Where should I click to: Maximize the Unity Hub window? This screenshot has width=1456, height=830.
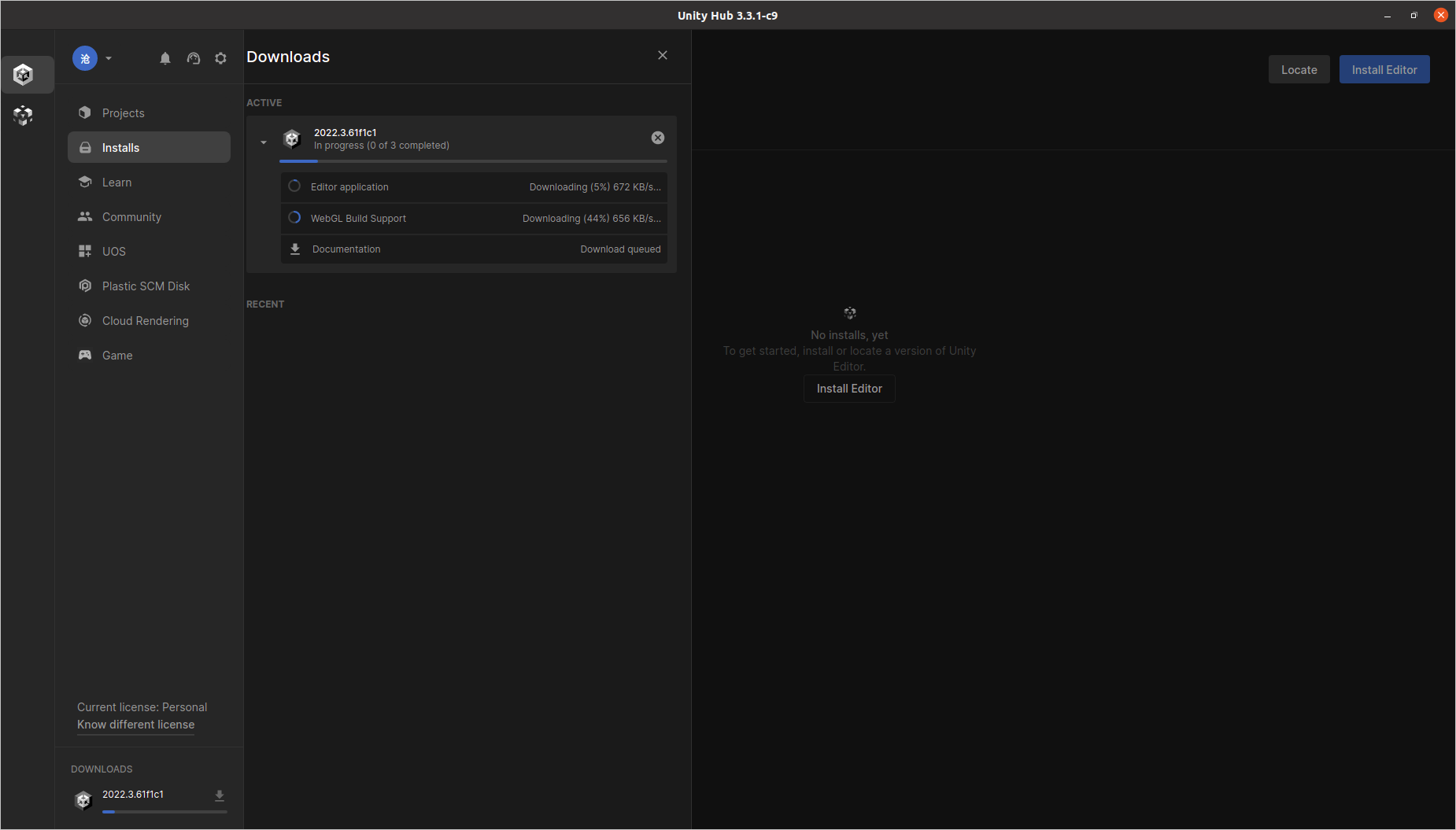tap(1414, 16)
